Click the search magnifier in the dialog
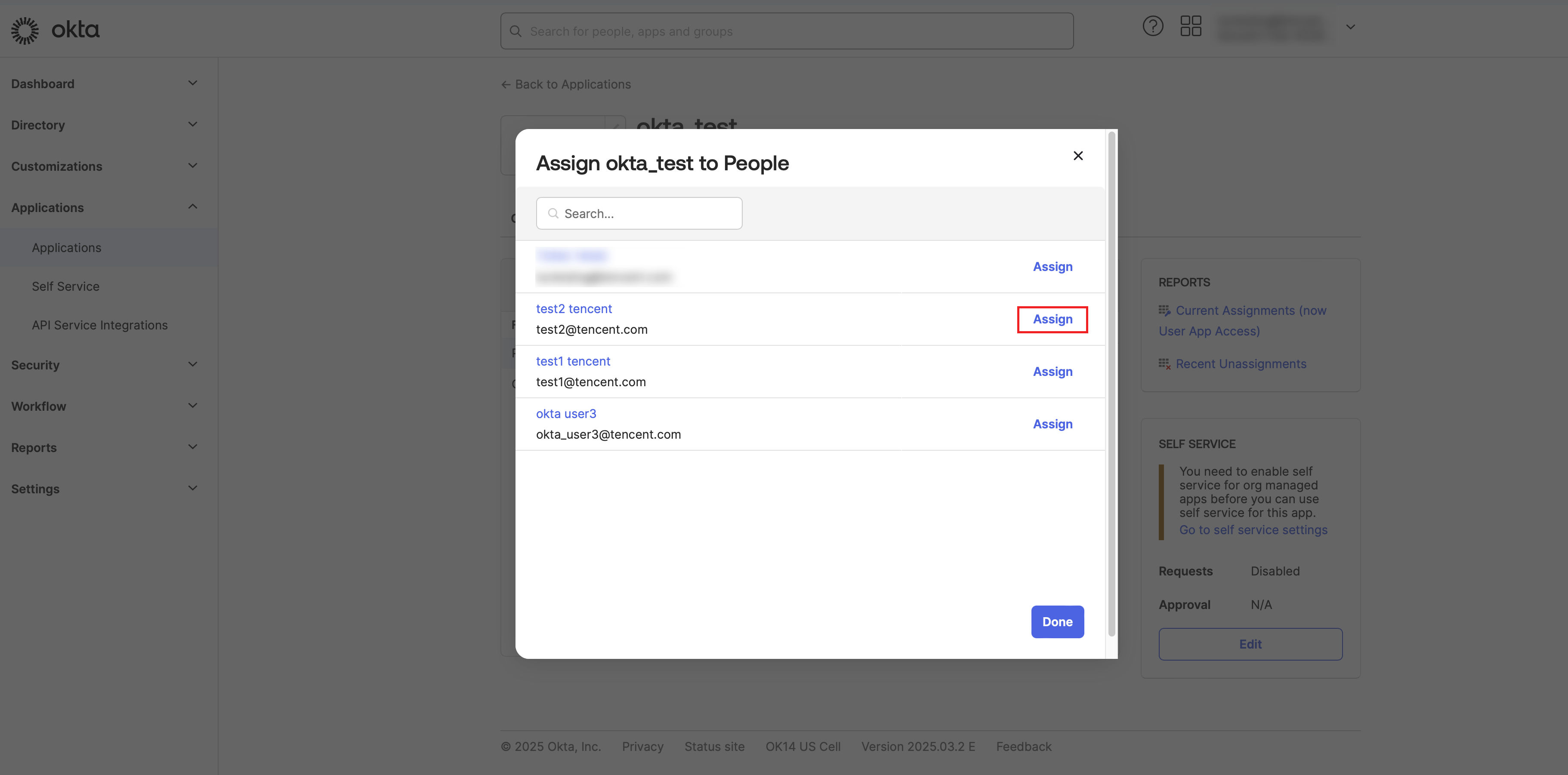The image size is (1568, 775). pyautogui.click(x=553, y=213)
